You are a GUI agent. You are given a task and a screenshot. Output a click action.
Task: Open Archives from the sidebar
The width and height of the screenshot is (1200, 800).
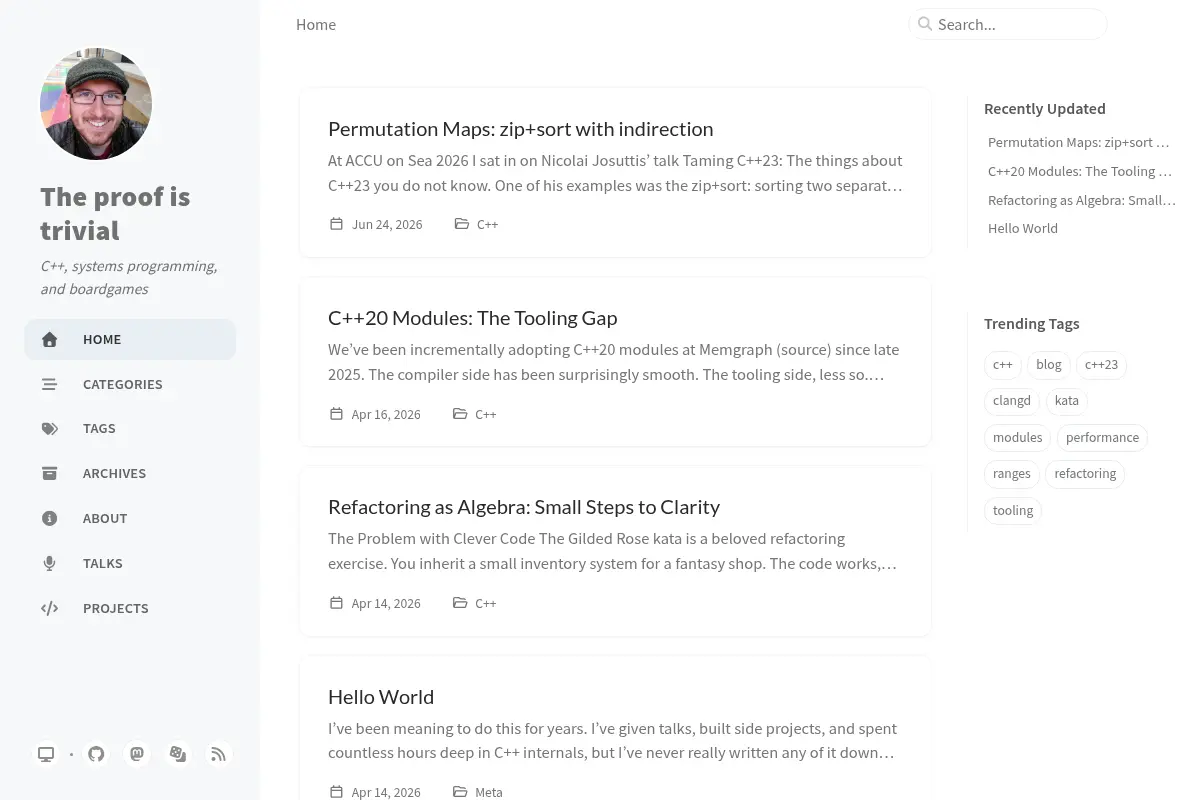point(130,473)
